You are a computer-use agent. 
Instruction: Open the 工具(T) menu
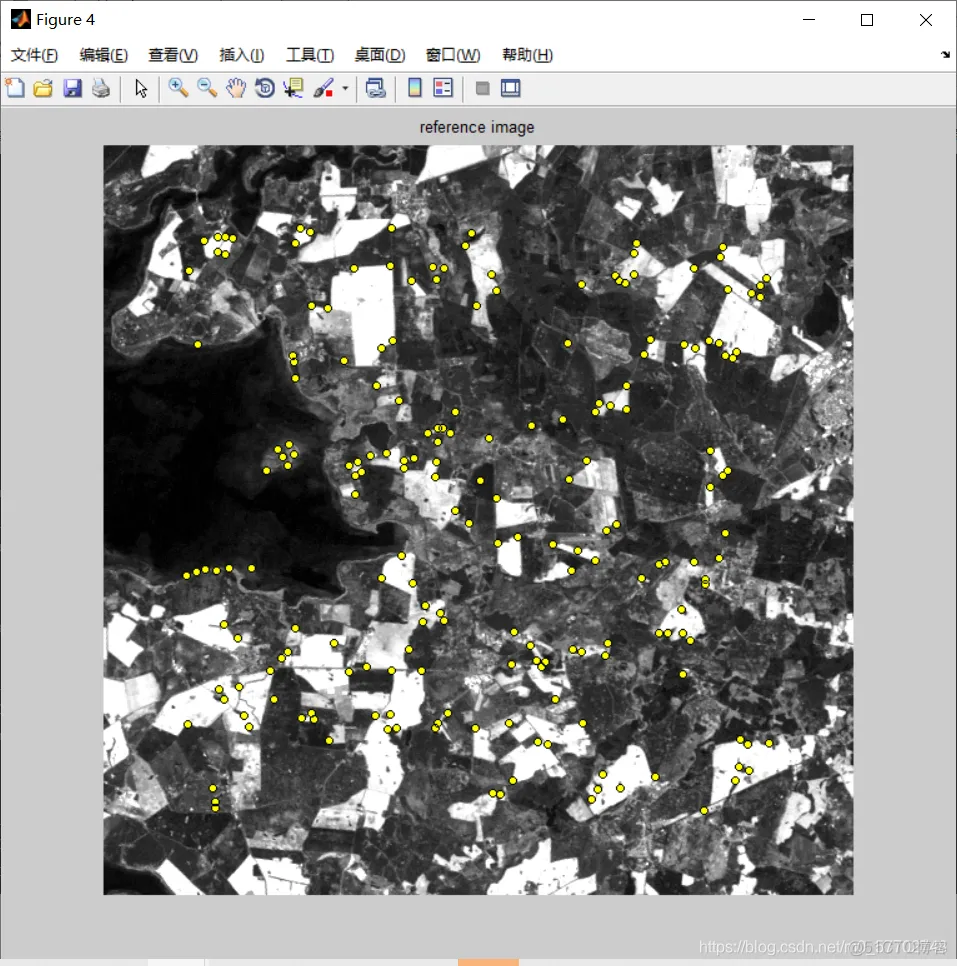310,55
